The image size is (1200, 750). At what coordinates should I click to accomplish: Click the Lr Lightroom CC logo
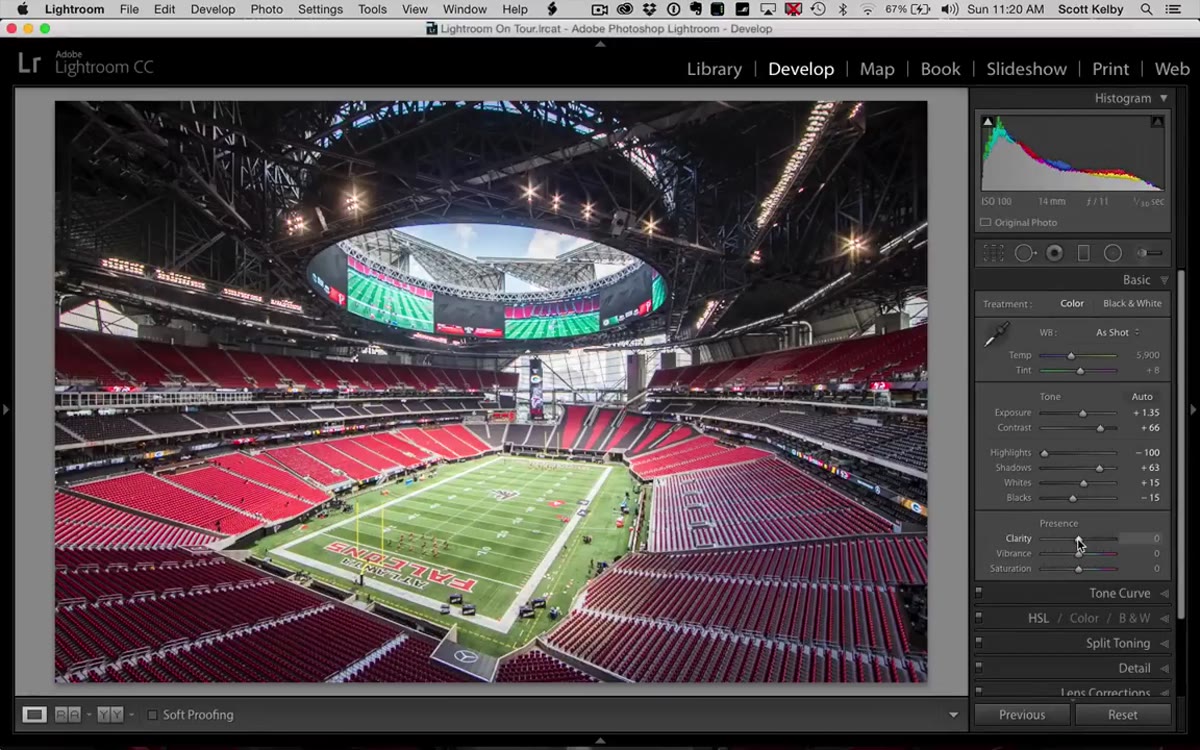[87, 64]
